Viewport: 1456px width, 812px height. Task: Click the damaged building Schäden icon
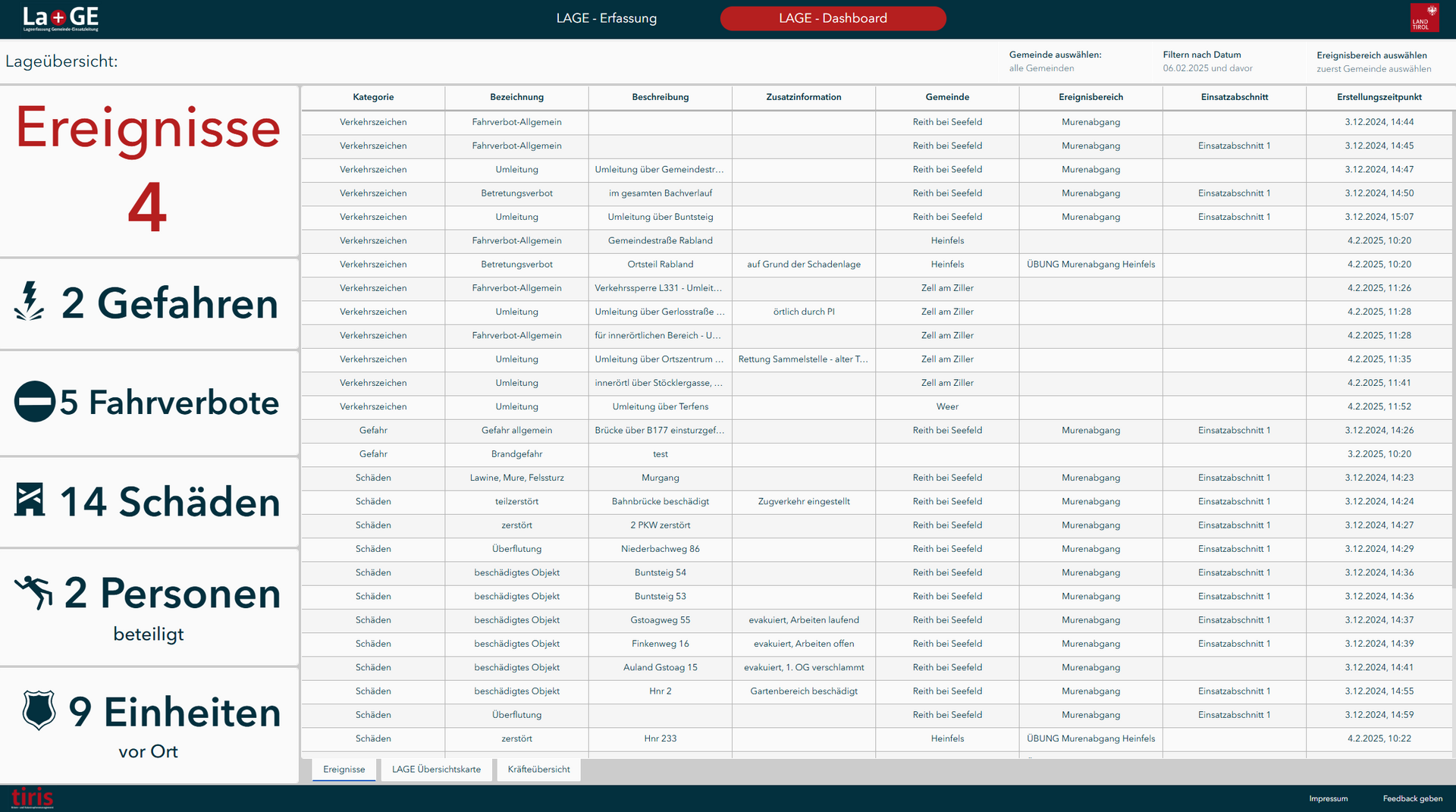30,500
